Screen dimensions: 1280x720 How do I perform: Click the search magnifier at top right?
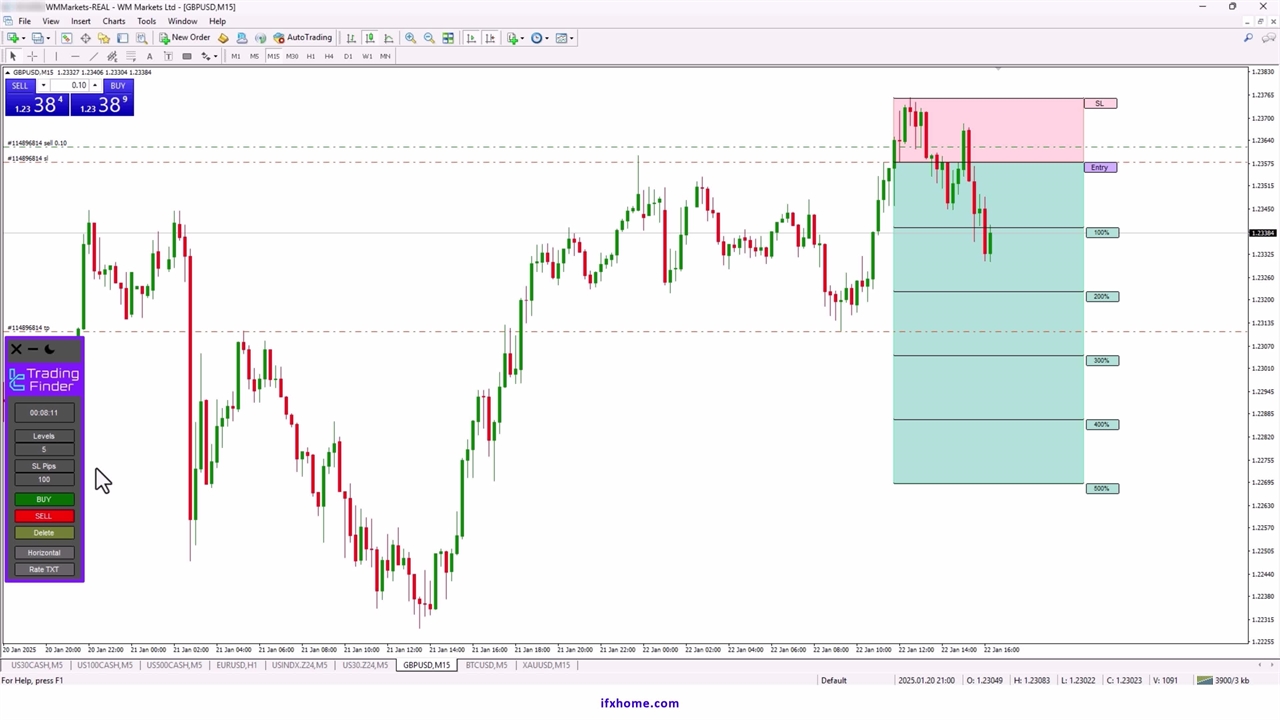point(1248,38)
